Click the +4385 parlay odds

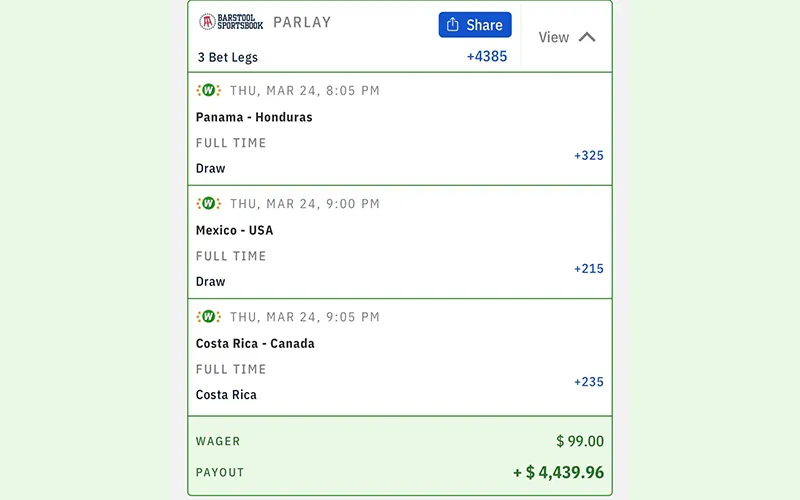(487, 56)
